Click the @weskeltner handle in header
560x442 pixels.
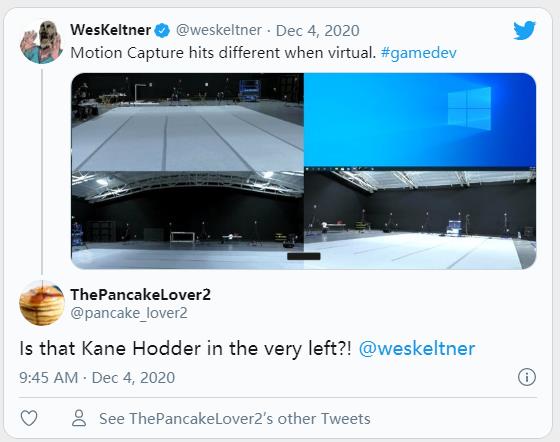click(x=219, y=30)
